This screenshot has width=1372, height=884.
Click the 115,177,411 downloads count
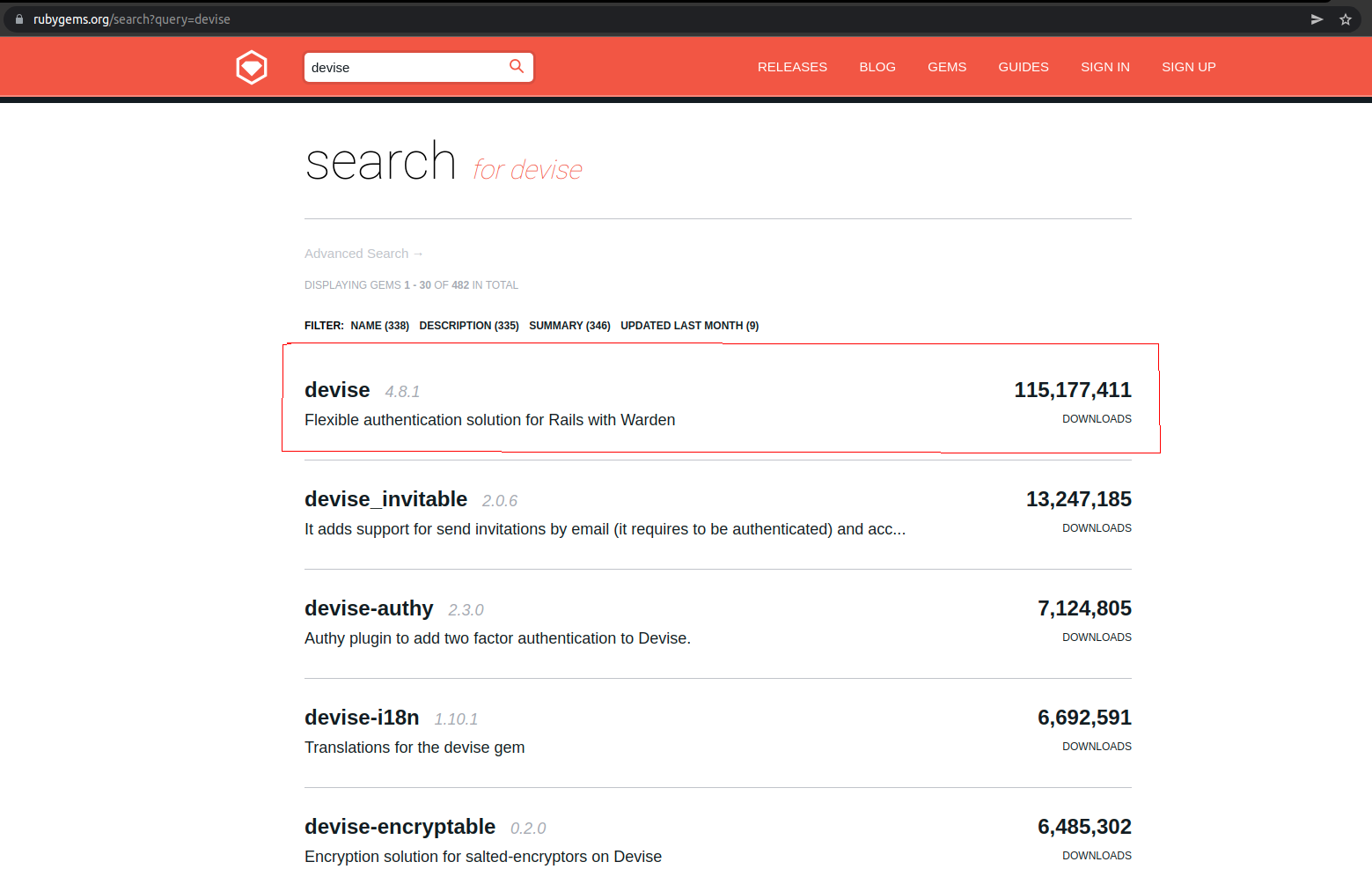click(1073, 390)
